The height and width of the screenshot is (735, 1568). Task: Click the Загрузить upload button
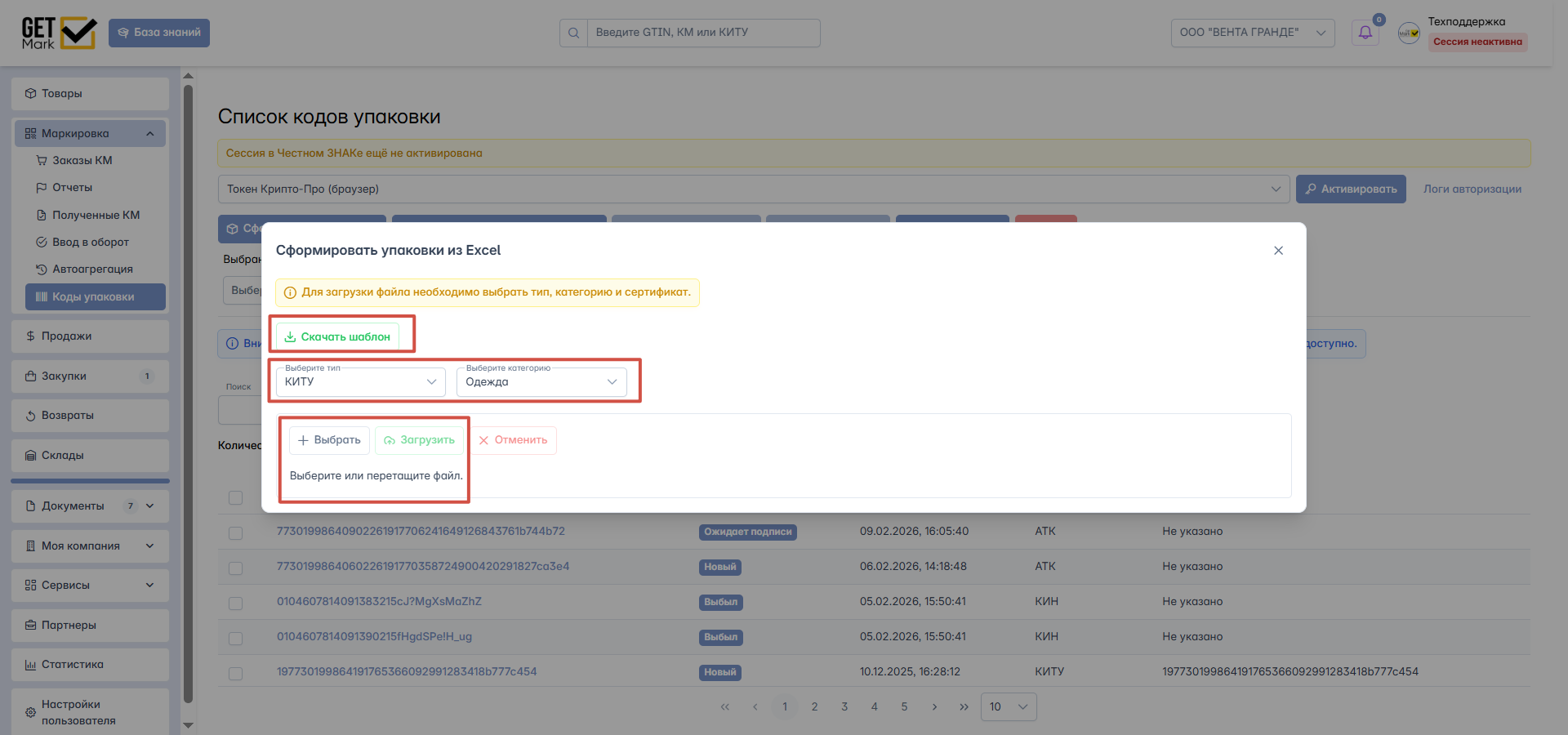(x=419, y=440)
